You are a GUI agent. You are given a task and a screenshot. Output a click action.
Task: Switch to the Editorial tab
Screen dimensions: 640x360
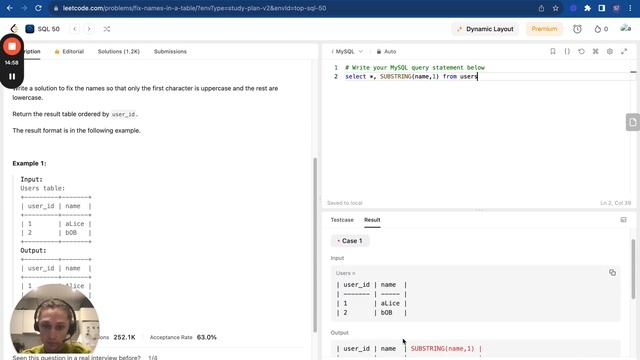(69, 51)
